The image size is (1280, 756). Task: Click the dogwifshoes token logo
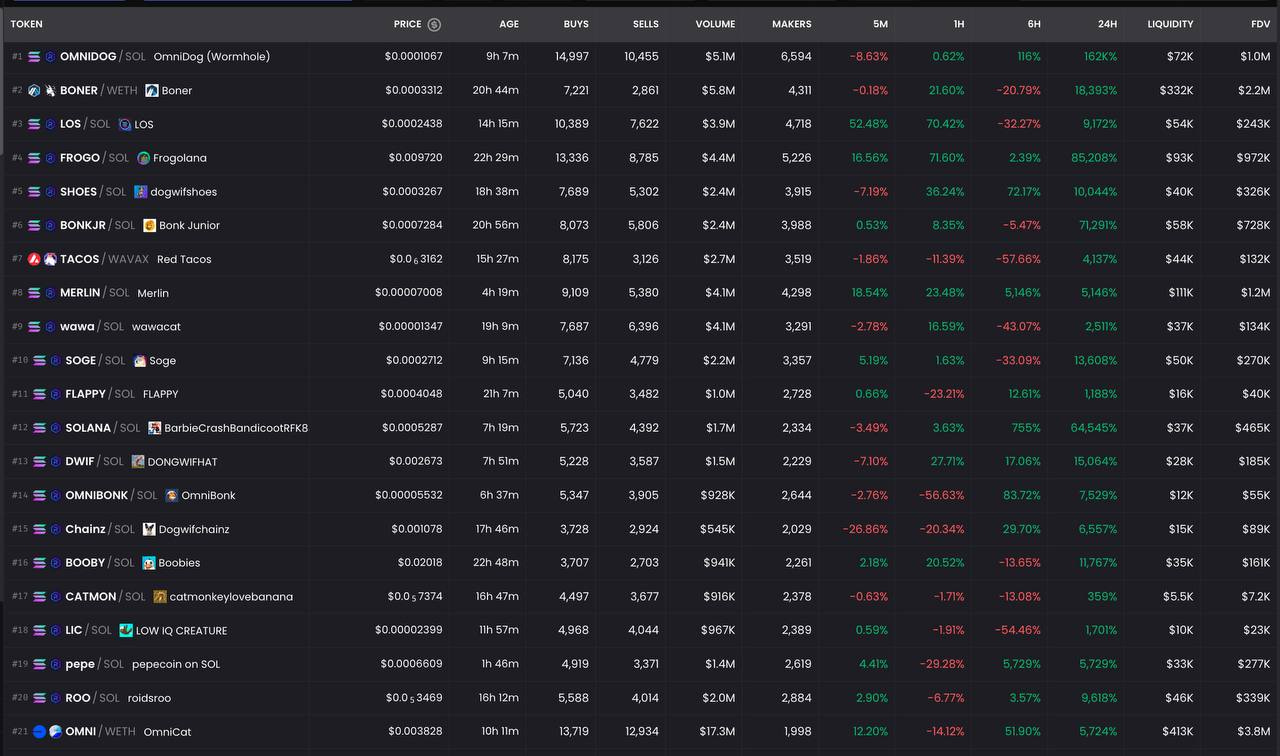(141, 192)
